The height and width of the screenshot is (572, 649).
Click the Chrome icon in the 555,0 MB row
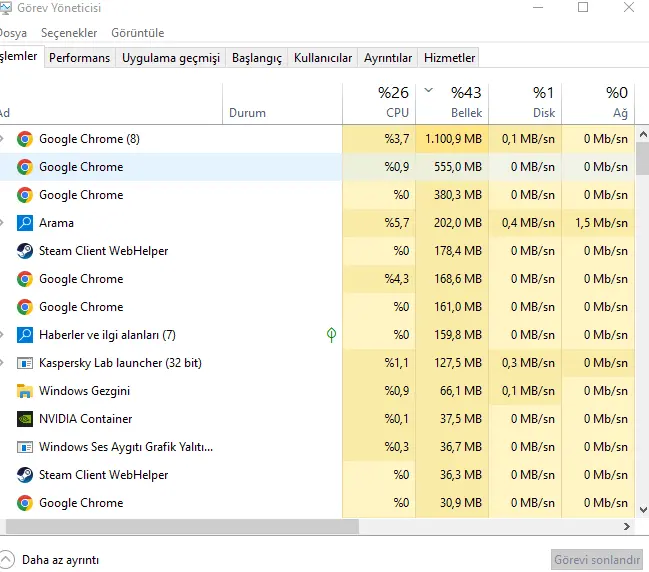tap(25, 167)
